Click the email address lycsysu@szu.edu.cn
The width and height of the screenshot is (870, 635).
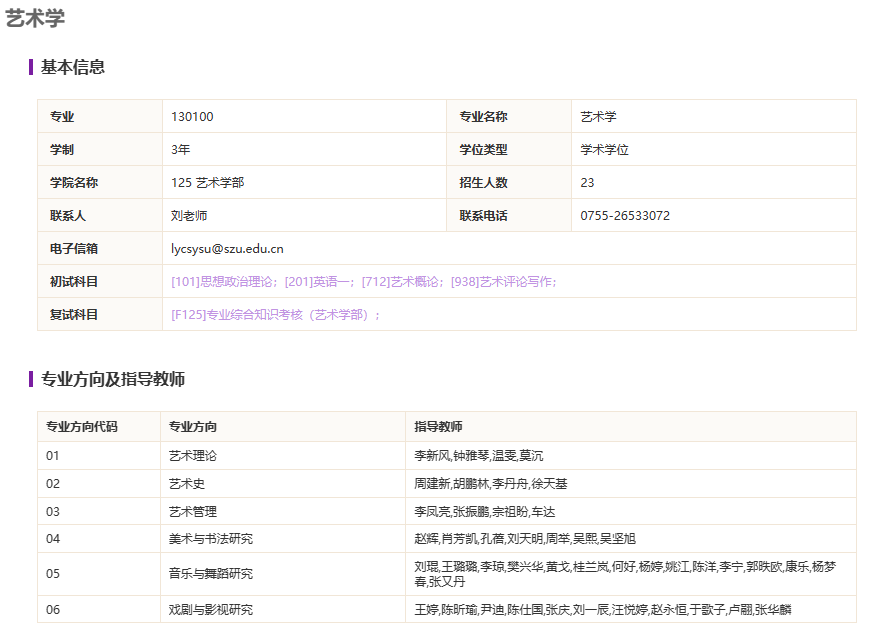(x=227, y=249)
